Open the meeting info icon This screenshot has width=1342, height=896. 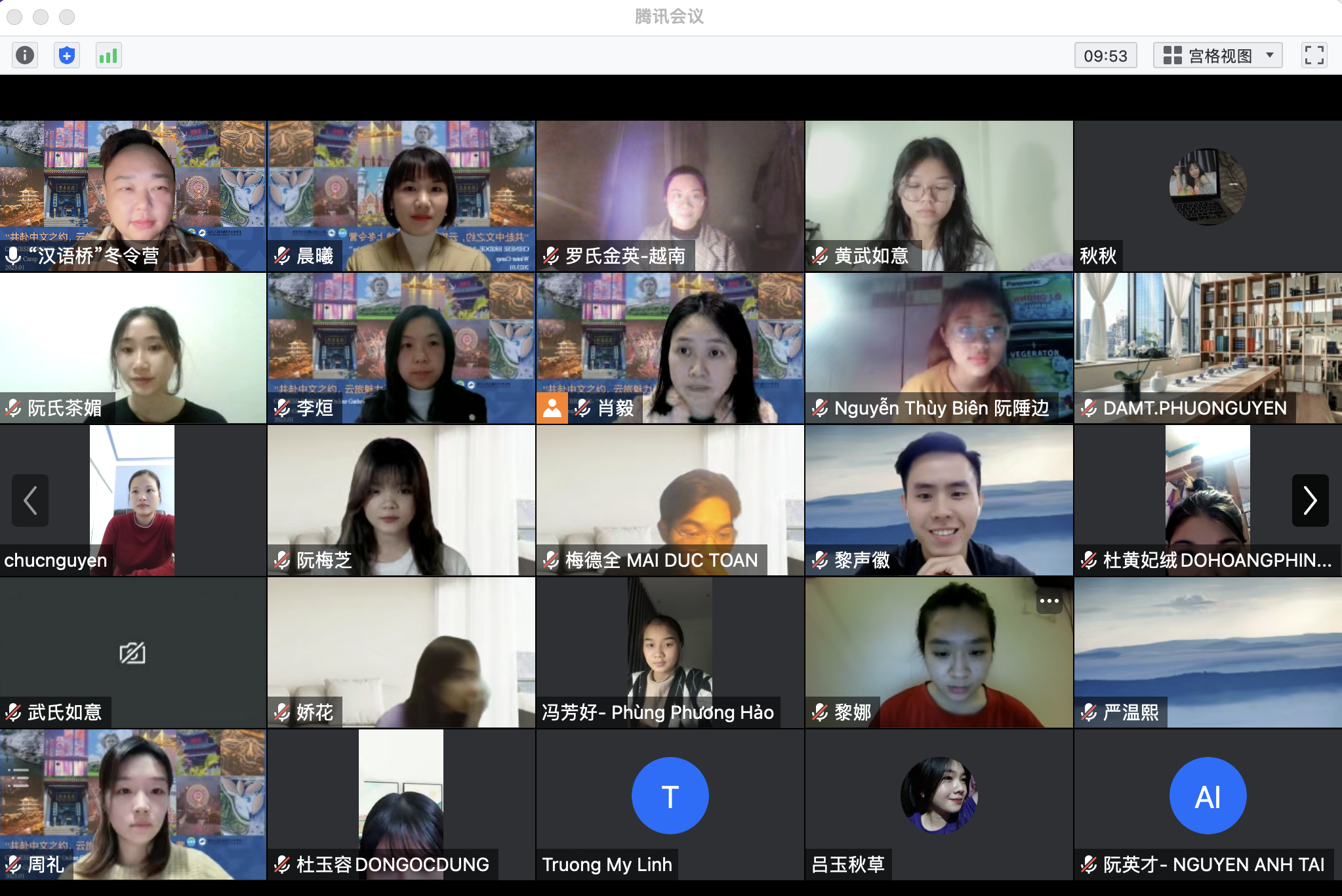(x=25, y=55)
